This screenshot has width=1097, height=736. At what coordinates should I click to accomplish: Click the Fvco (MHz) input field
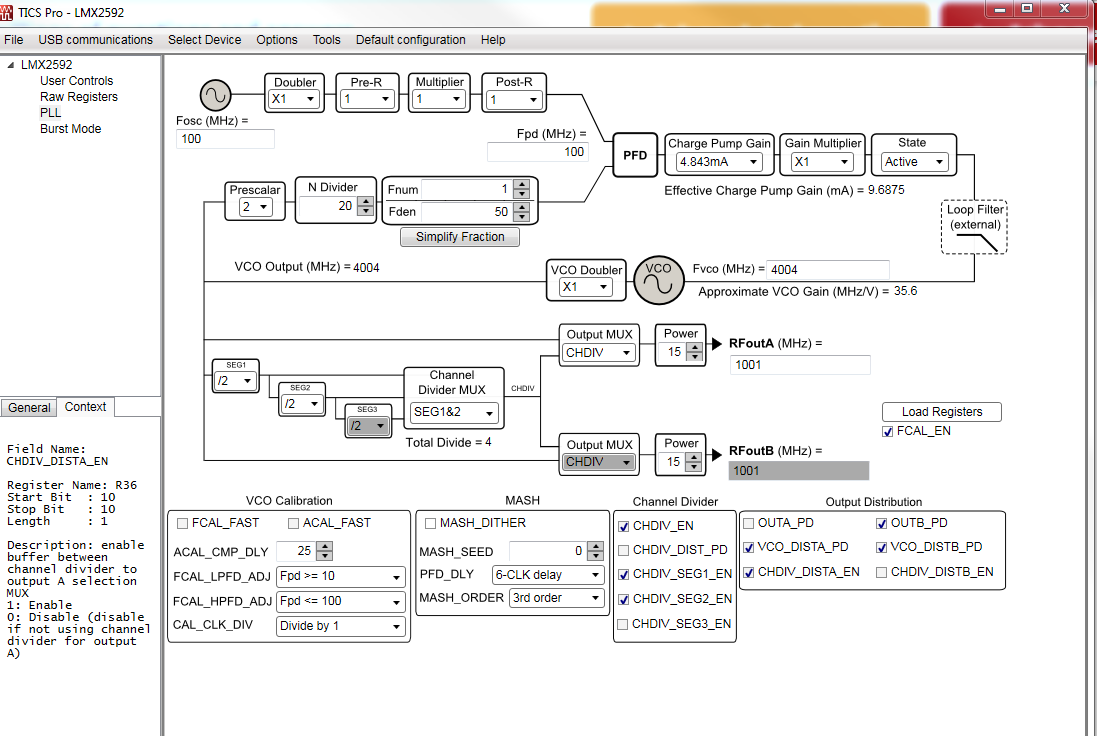click(x=828, y=269)
